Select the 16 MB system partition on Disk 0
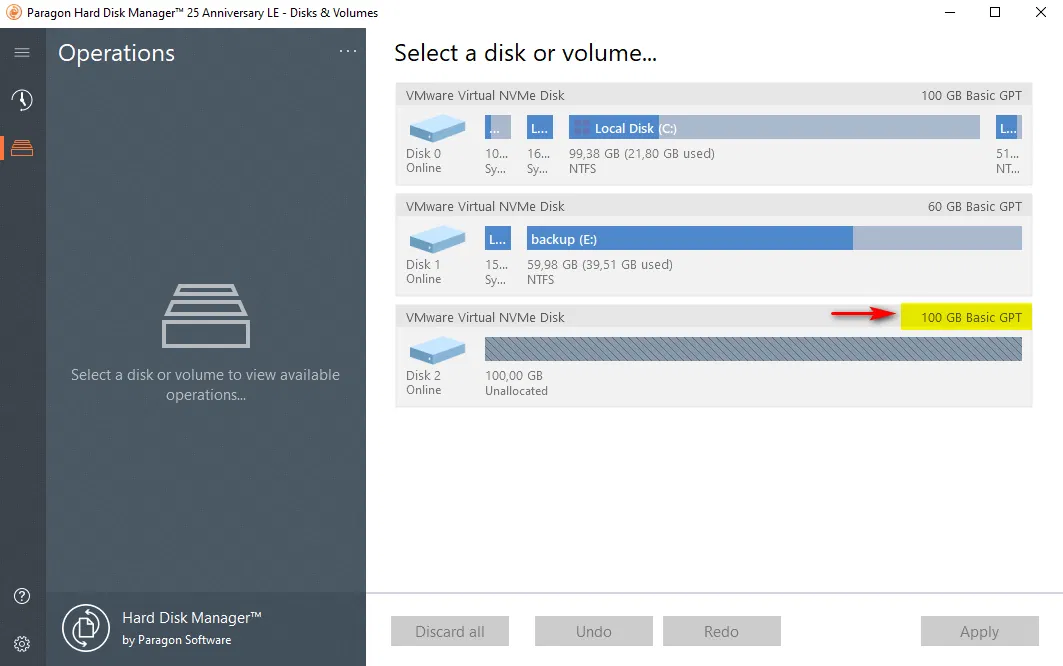Viewport: 1063px width, 666px height. point(540,128)
